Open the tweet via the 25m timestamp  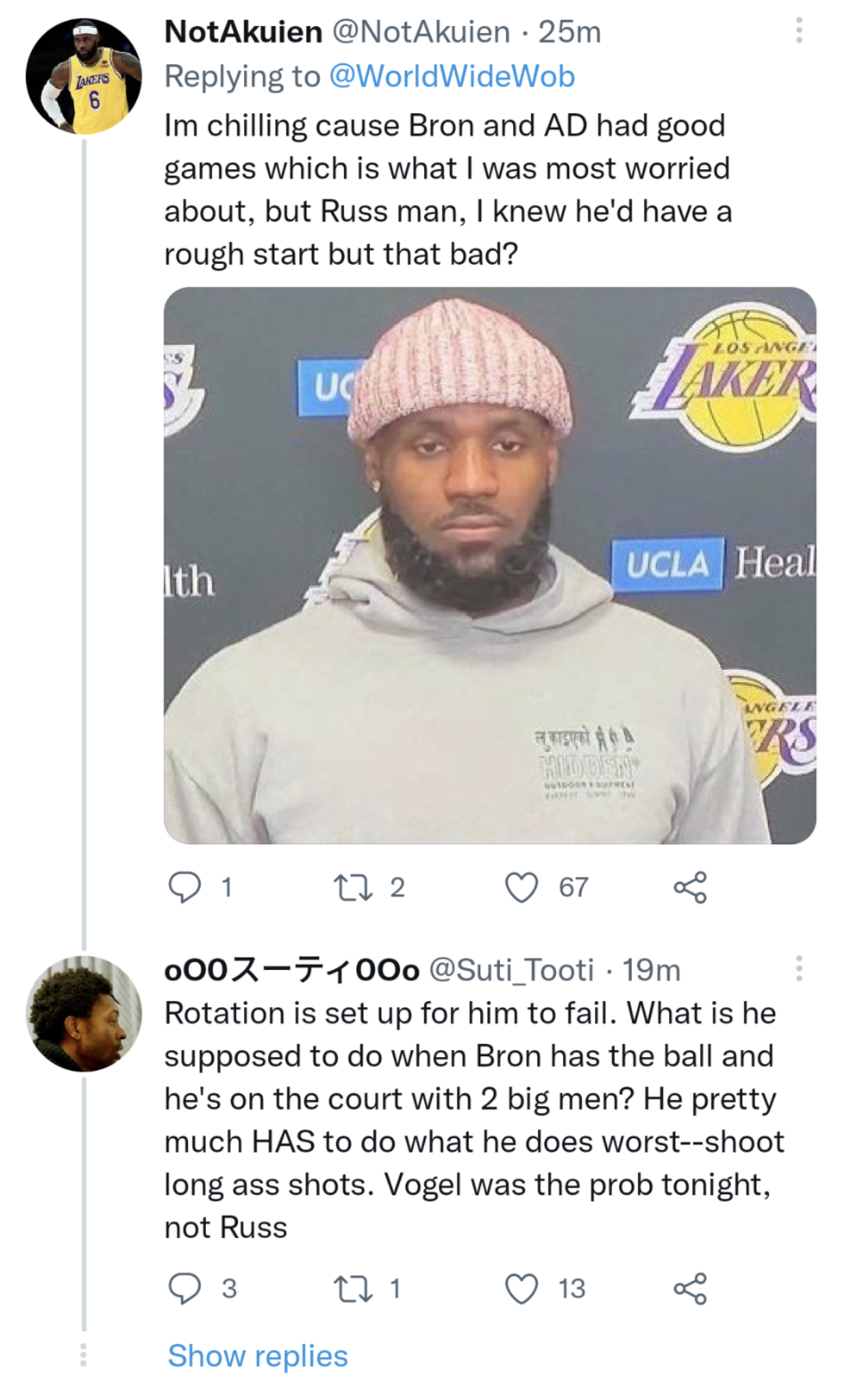click(572, 31)
